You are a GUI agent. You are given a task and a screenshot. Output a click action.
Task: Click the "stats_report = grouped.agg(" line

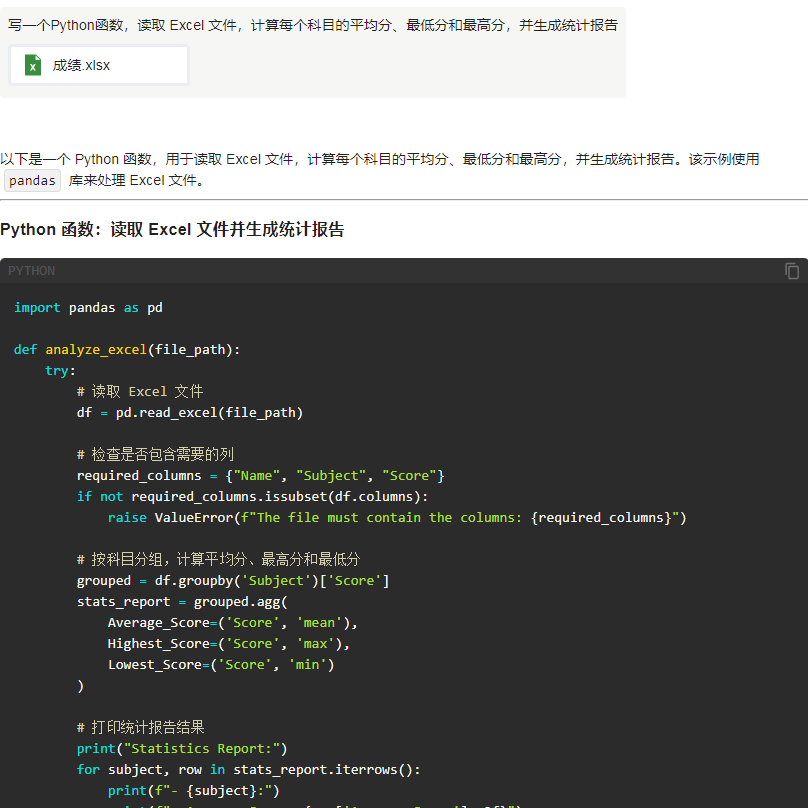click(x=182, y=602)
